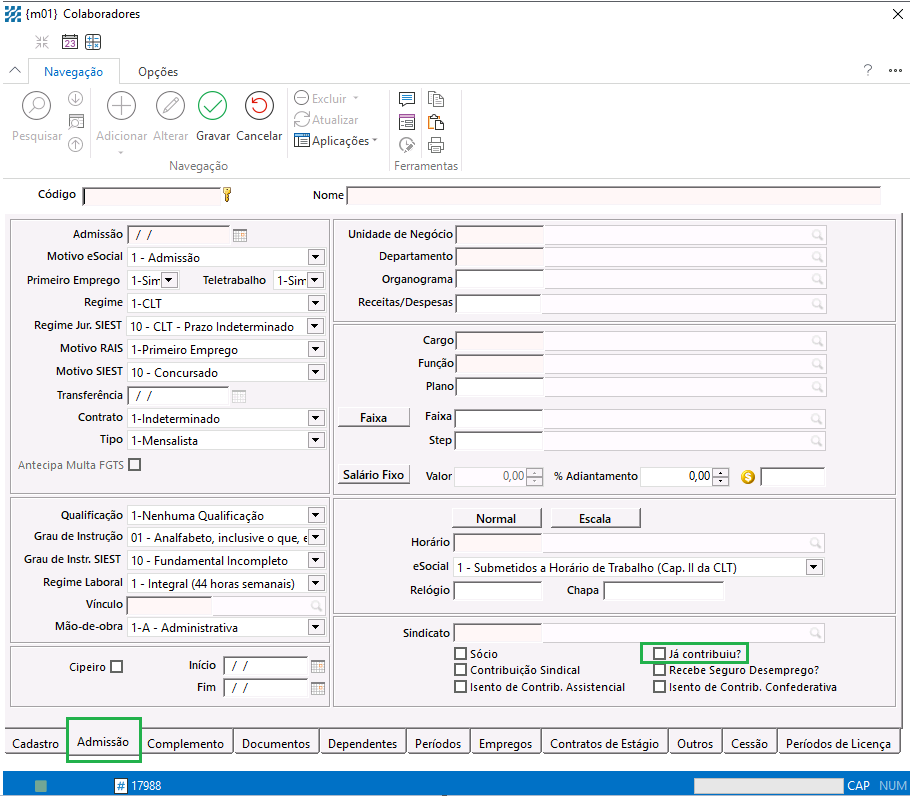910x796 pixels.
Task: Check Isento de Contrib. Confederativa checkbox
Action: click(x=659, y=687)
